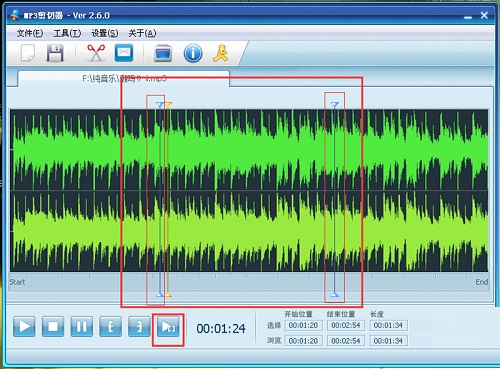
Task: Click the blue end marker atop waveform
Action: tap(335, 105)
